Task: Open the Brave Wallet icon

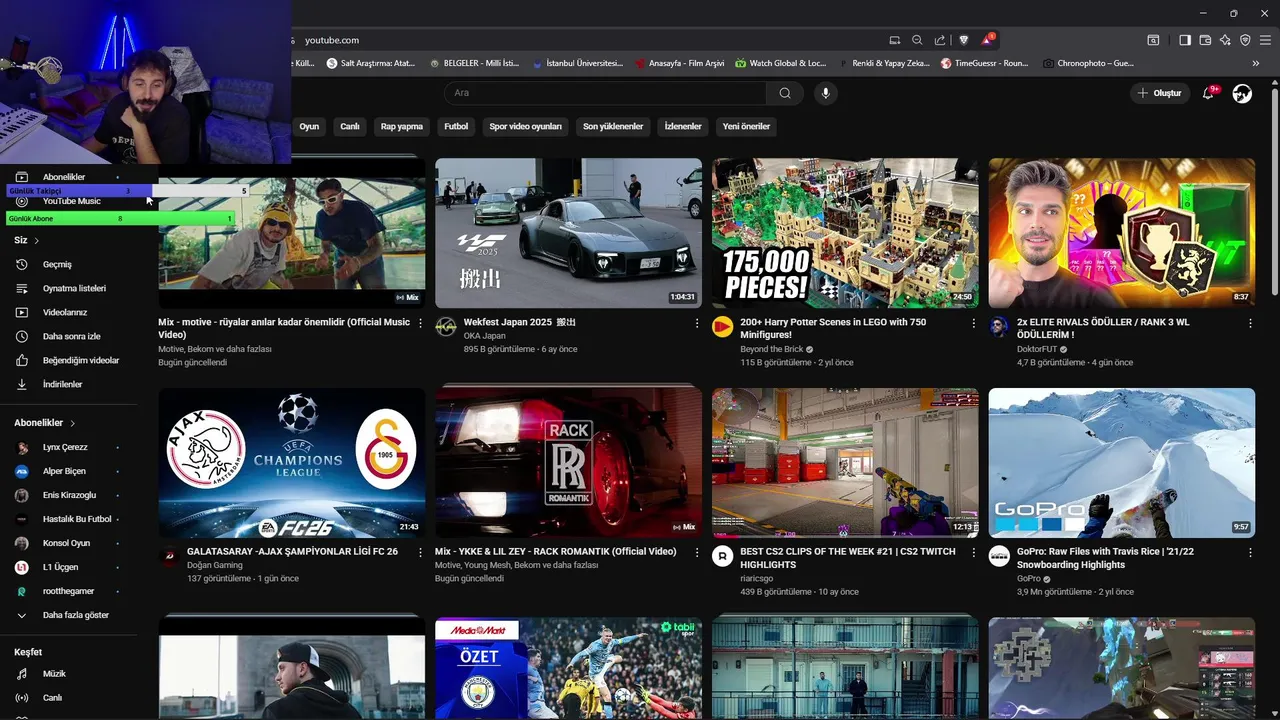Action: pos(1205,40)
